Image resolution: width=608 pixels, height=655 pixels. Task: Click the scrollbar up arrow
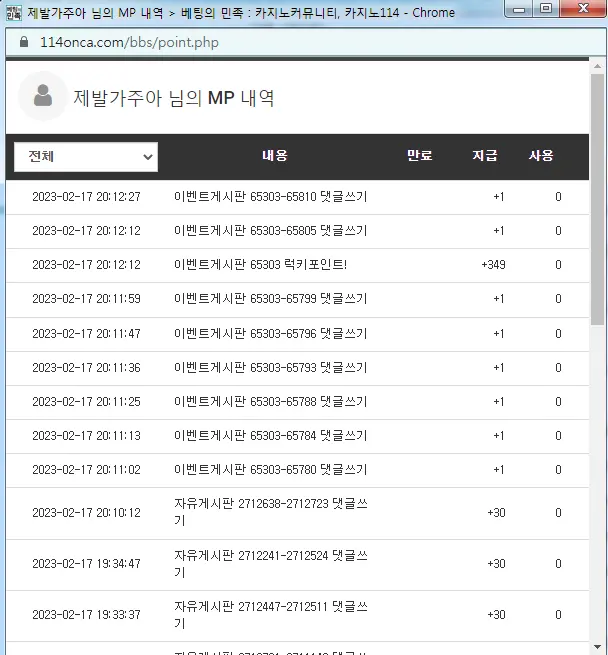[597, 66]
